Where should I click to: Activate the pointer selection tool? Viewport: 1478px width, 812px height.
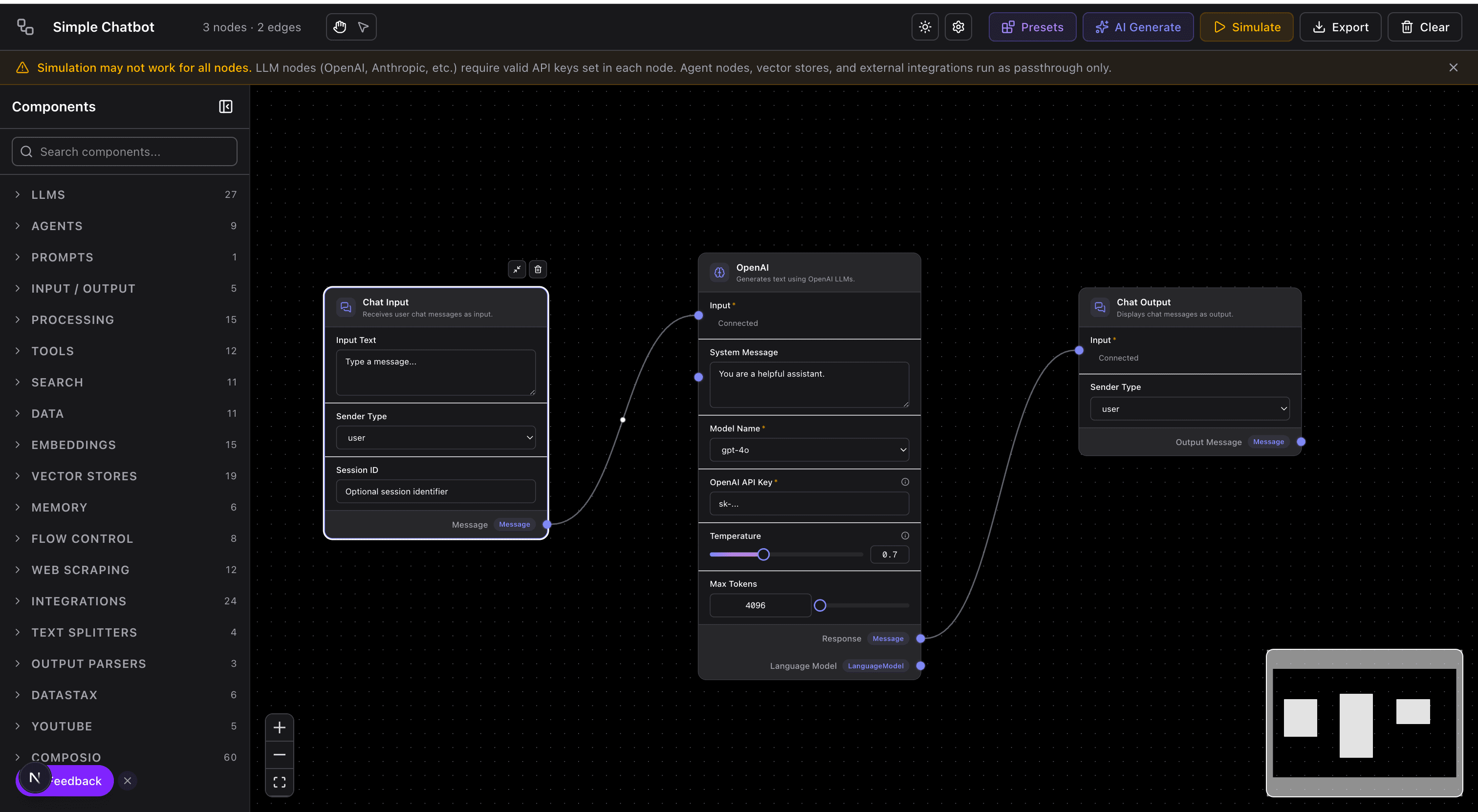pos(362,27)
